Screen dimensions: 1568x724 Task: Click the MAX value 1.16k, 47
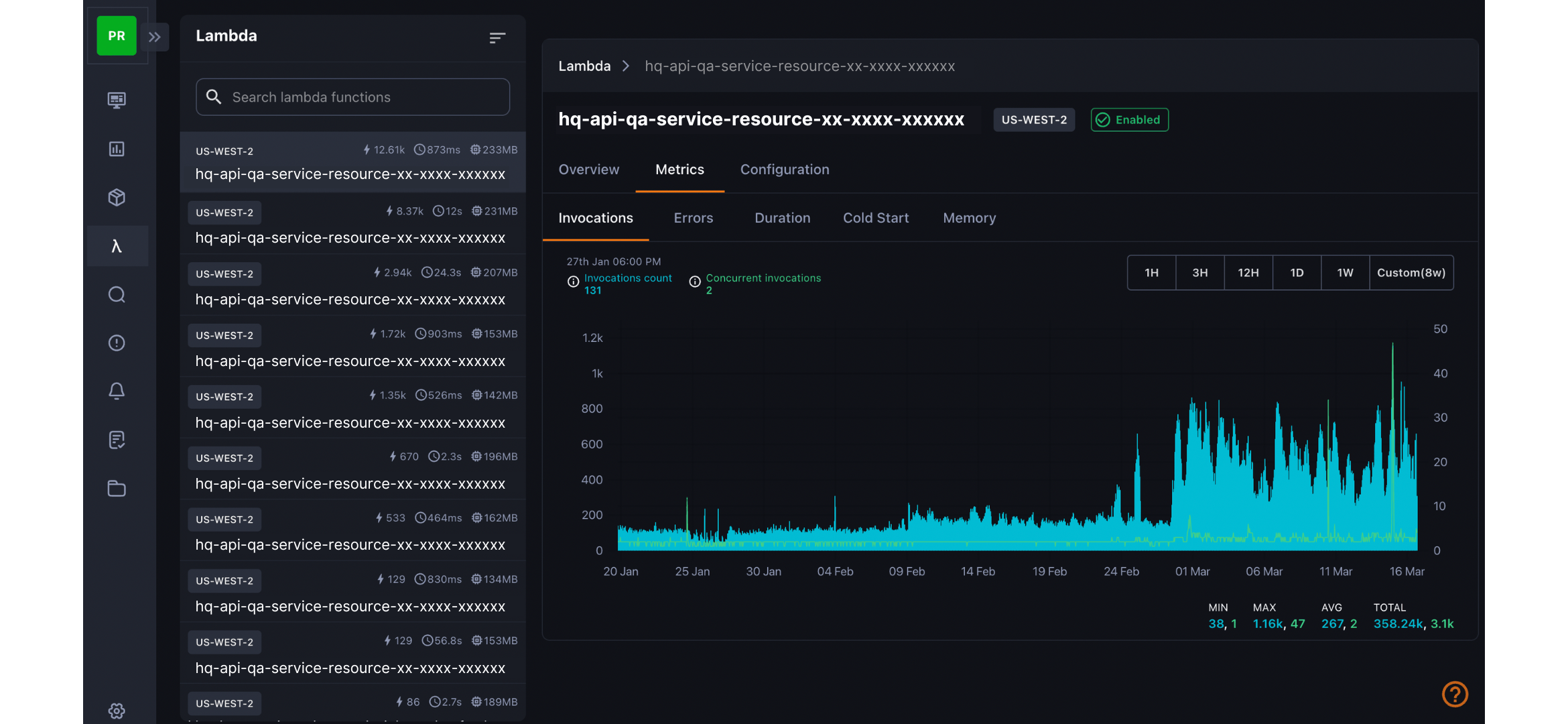[x=1279, y=624]
